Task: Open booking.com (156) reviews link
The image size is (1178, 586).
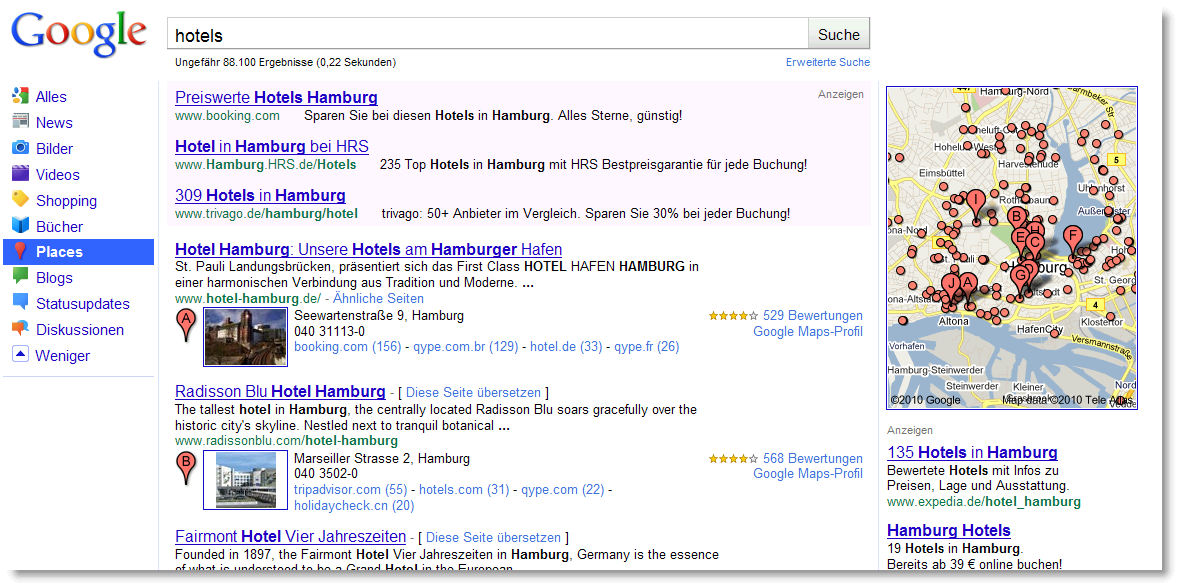Action: point(348,346)
